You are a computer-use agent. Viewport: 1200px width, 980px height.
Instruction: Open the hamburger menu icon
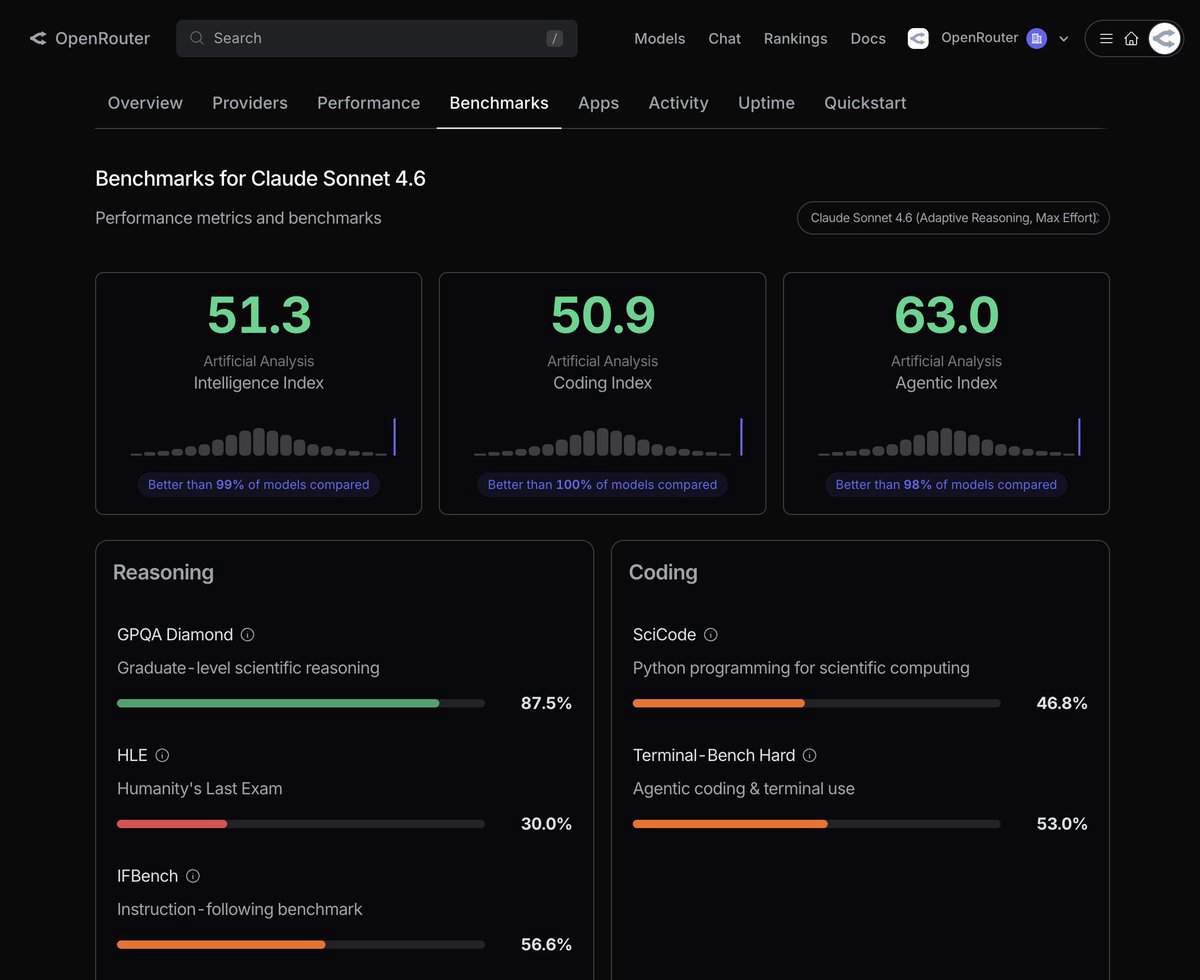coord(1106,38)
